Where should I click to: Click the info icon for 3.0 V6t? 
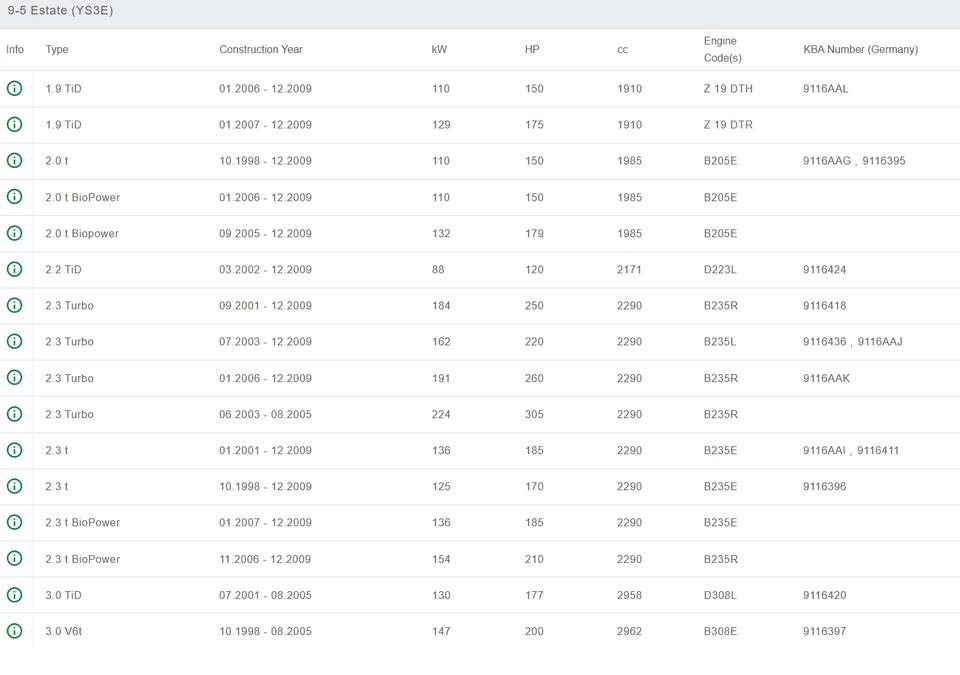click(14, 631)
